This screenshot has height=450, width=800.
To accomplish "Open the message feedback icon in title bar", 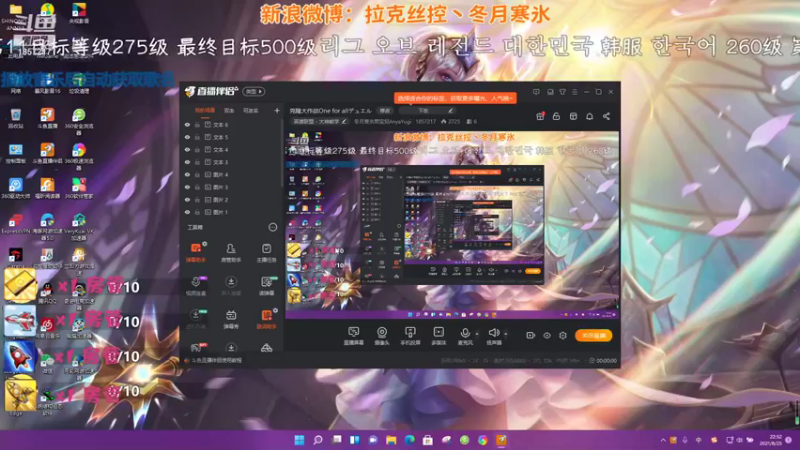I will coord(536,92).
